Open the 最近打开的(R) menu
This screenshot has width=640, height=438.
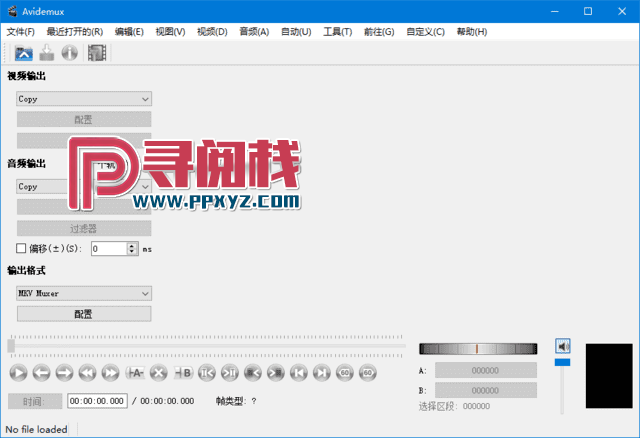click(75, 31)
